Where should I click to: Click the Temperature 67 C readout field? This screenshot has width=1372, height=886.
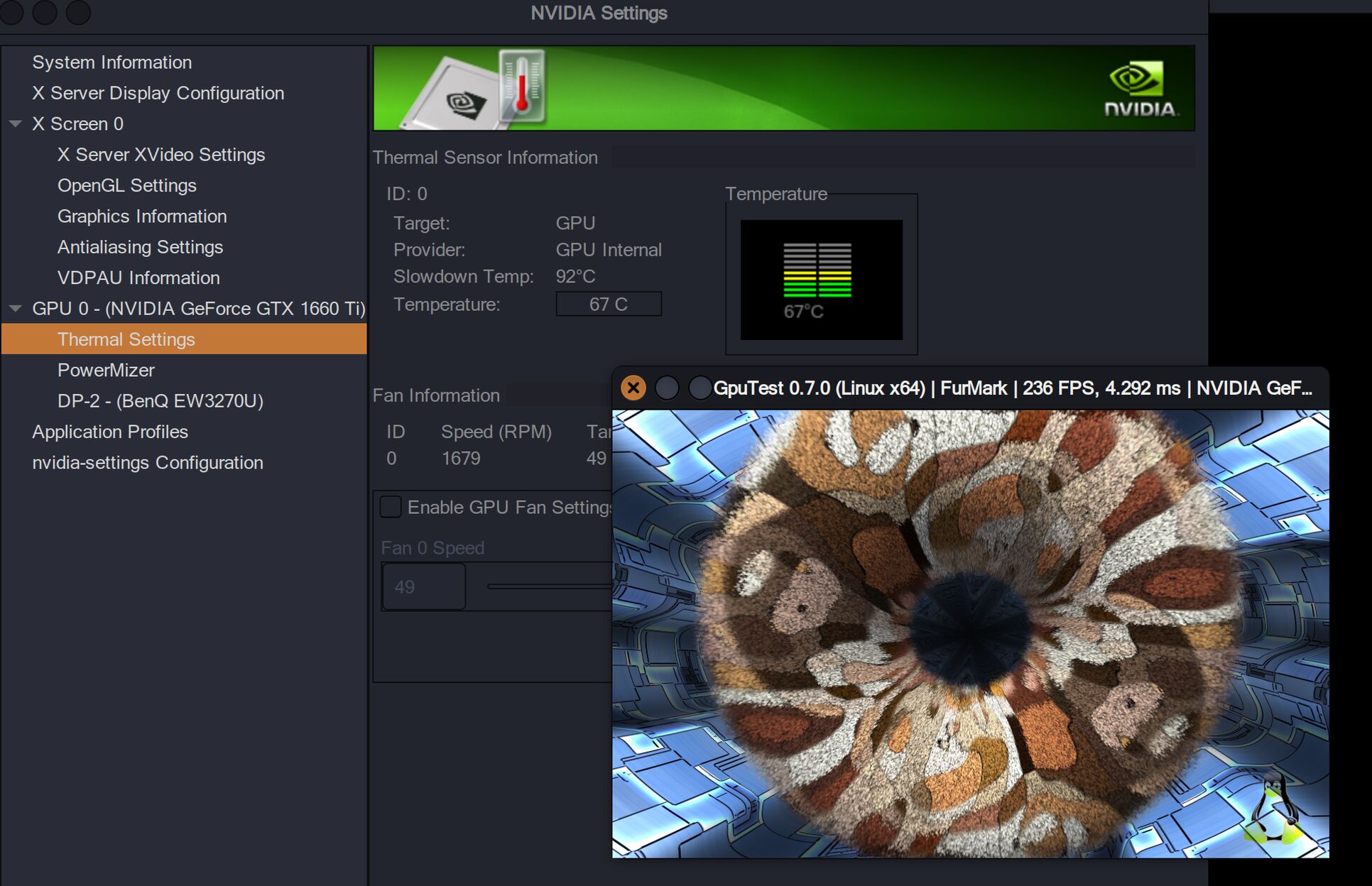(x=609, y=304)
